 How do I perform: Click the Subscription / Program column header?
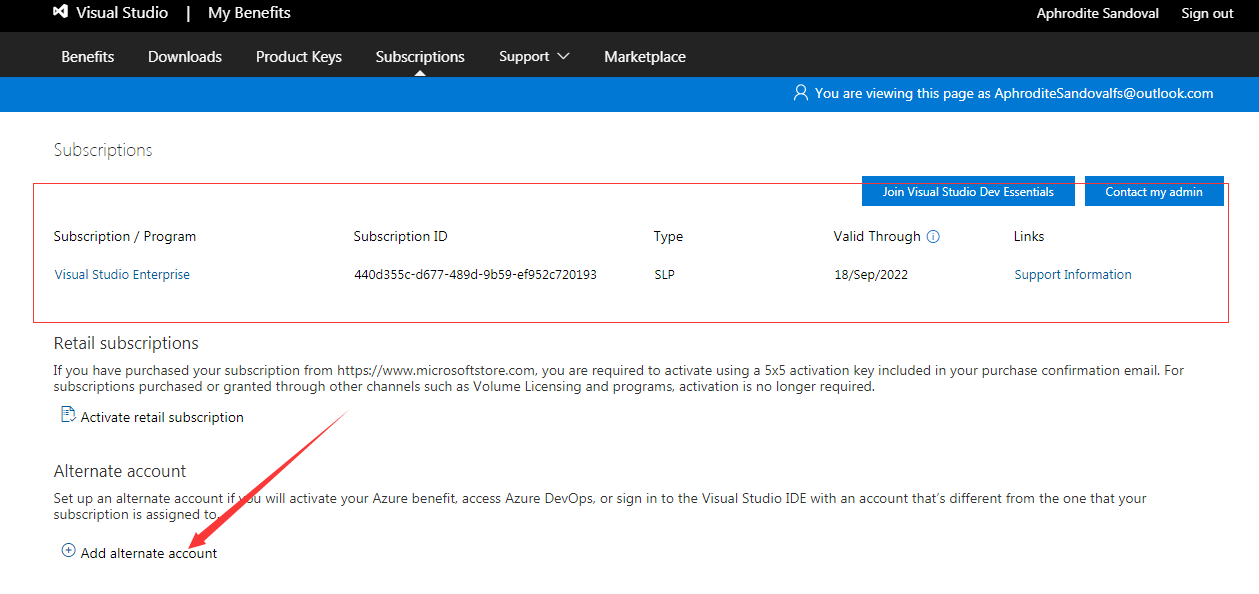[x=125, y=237]
